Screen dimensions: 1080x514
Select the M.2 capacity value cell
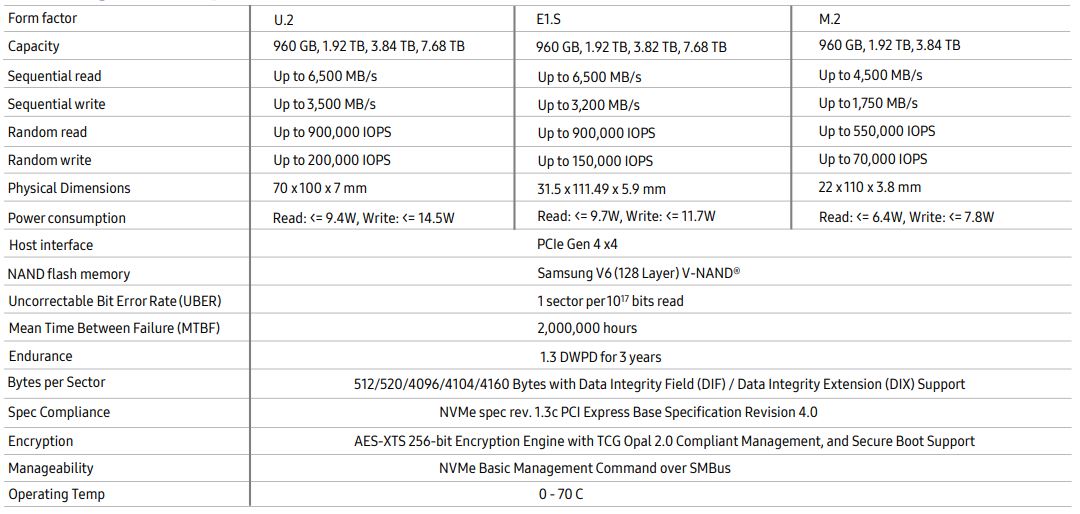[889, 45]
